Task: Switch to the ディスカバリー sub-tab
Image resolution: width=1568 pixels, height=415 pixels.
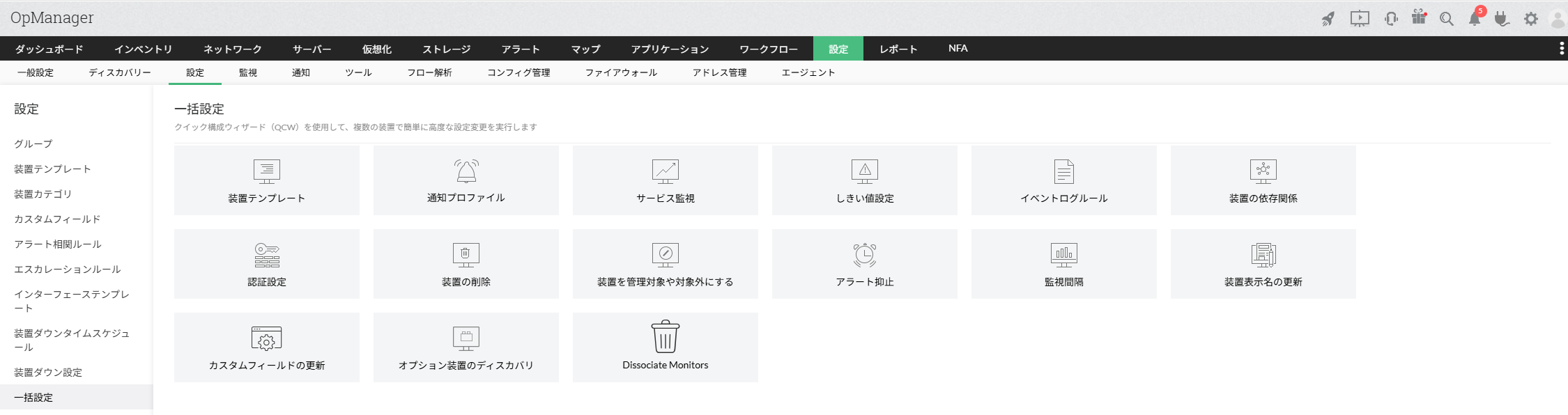Action: point(120,72)
